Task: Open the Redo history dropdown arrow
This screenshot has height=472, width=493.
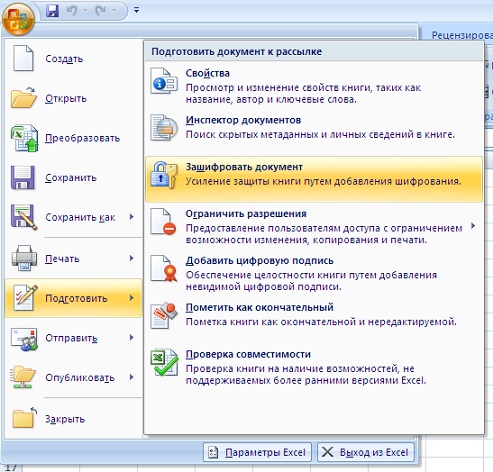Action: [114, 11]
